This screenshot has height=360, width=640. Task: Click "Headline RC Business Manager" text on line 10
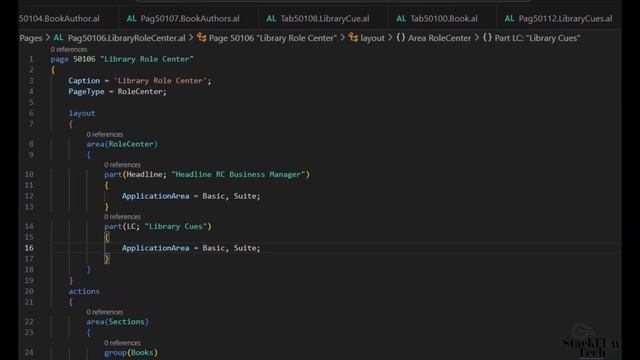pos(238,175)
